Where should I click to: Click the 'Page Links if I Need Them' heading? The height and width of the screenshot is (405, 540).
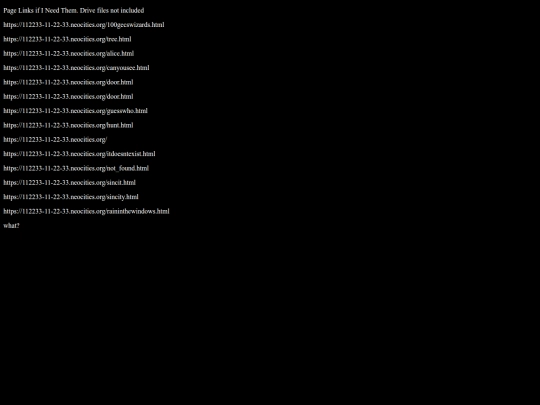[x=40, y=11]
